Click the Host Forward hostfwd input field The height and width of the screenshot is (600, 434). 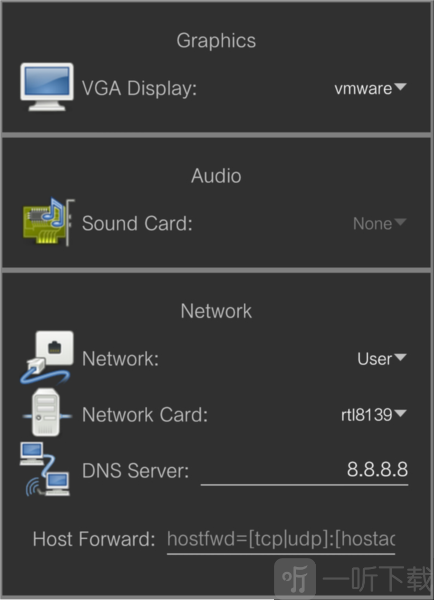tap(281, 540)
